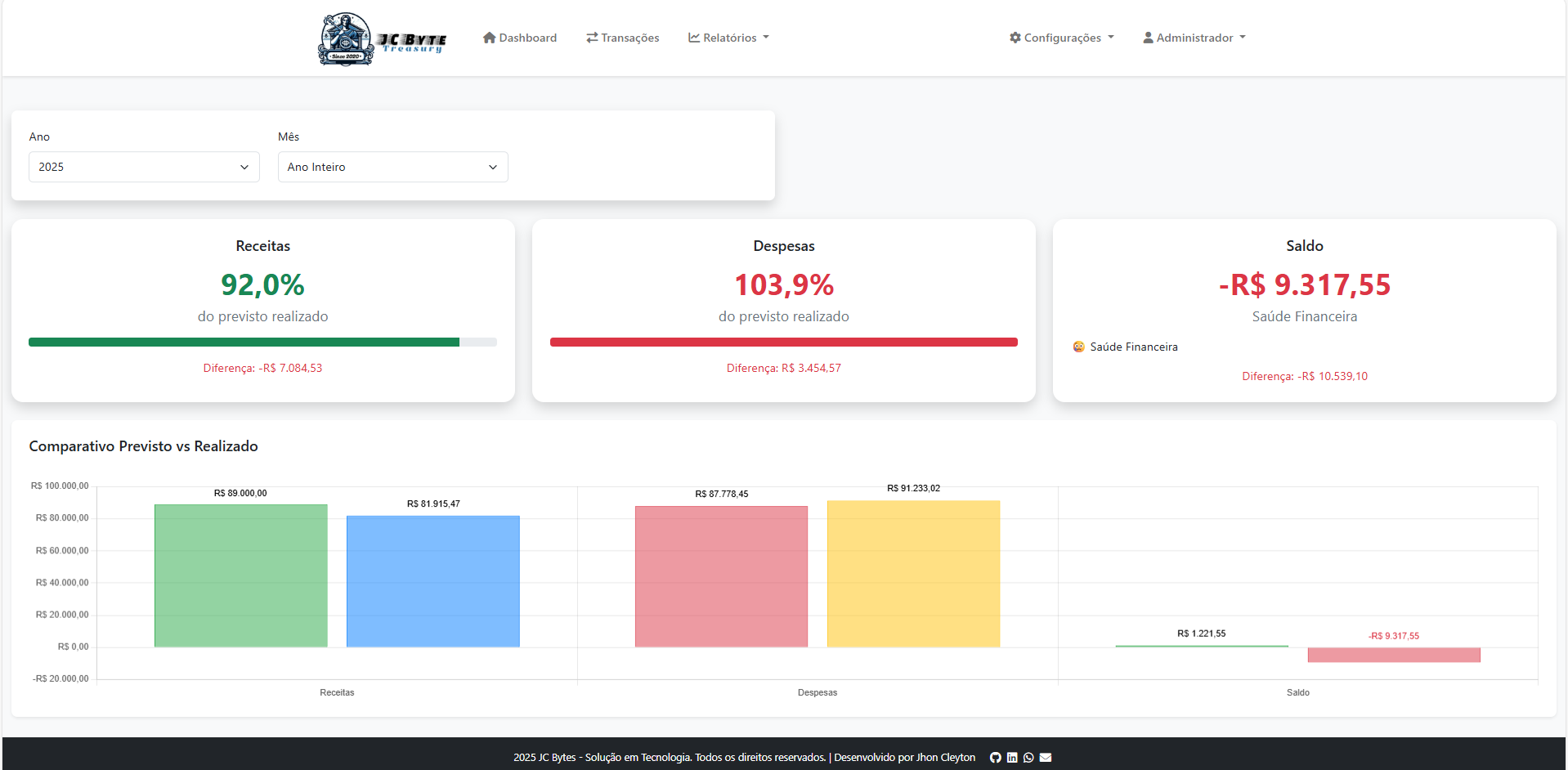Expand the Relatórios dropdown menu
Viewport: 1568px width, 770px height.
click(728, 38)
